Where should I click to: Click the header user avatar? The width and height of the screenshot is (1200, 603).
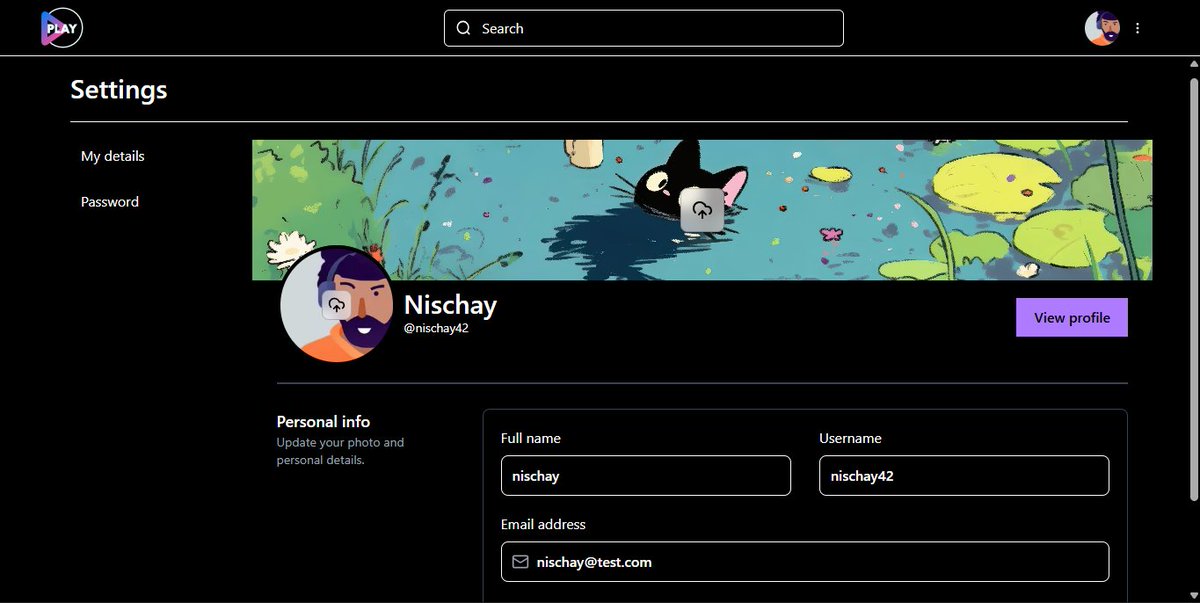pyautogui.click(x=1102, y=28)
